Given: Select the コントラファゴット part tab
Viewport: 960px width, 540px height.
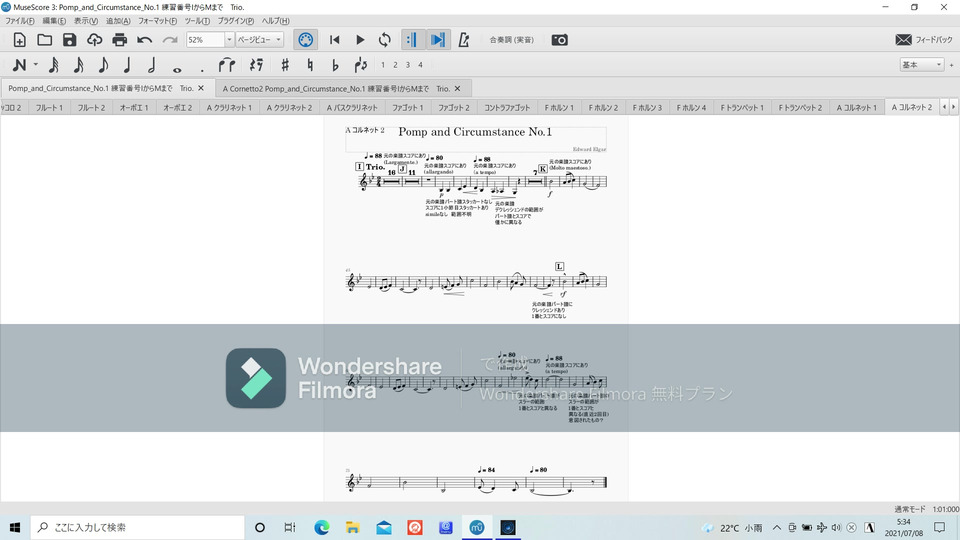Looking at the screenshot, I should point(507,108).
